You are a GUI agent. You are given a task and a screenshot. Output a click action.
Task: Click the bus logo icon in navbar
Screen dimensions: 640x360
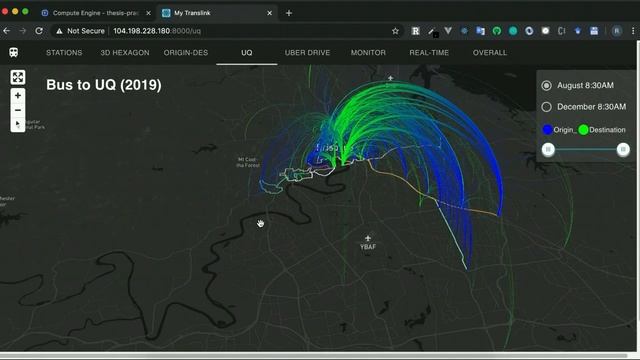tap(13, 52)
